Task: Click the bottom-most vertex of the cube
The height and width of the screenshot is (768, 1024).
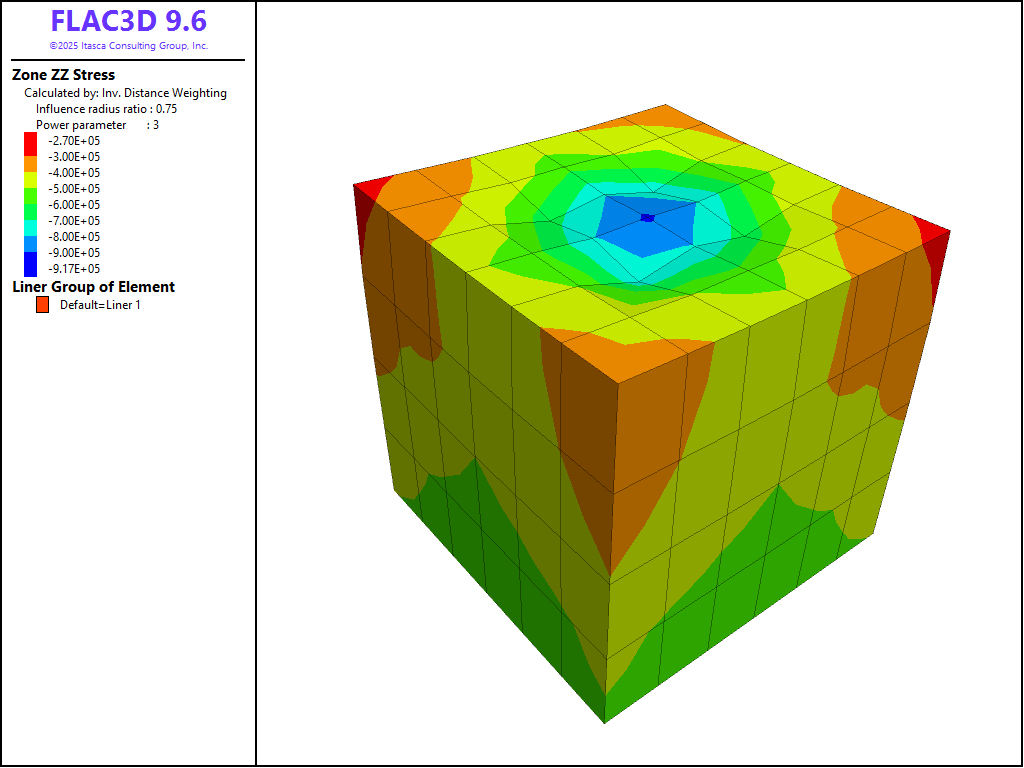Action: tap(605, 721)
